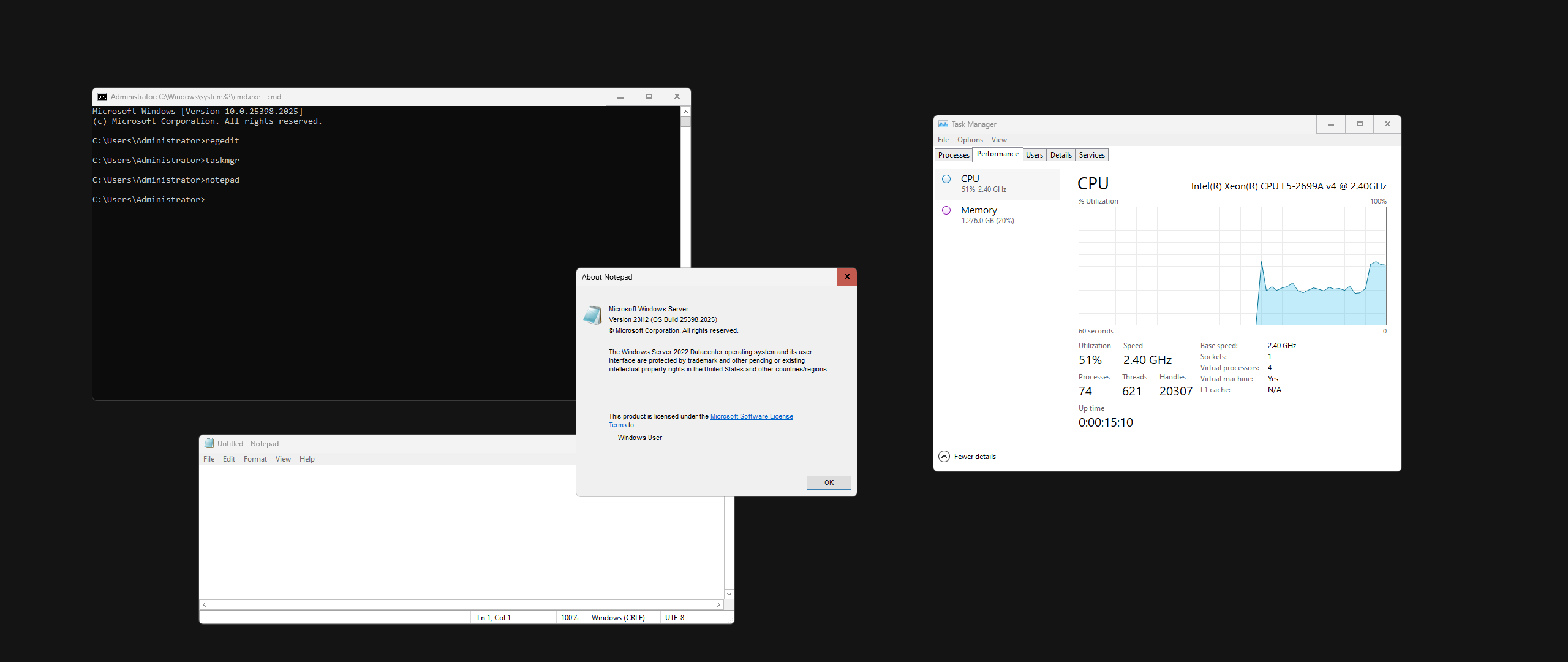Maximize the Task Manager window
This screenshot has width=1568, height=662.
pos(1359,124)
